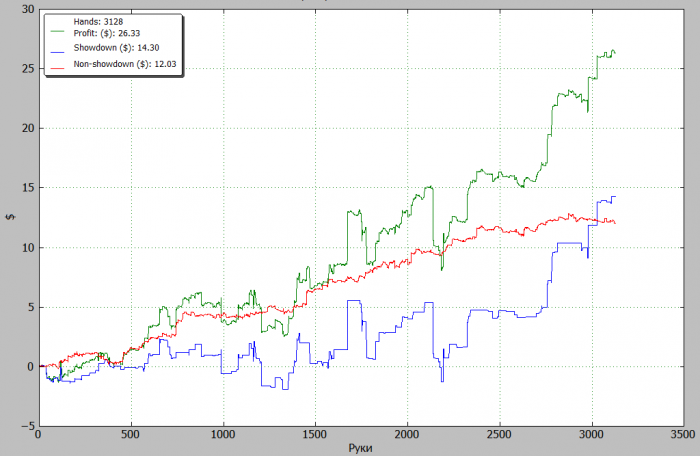
Task: Click the 'Non-showdown ($): 12.03' legend entry
Action: click(x=125, y=64)
